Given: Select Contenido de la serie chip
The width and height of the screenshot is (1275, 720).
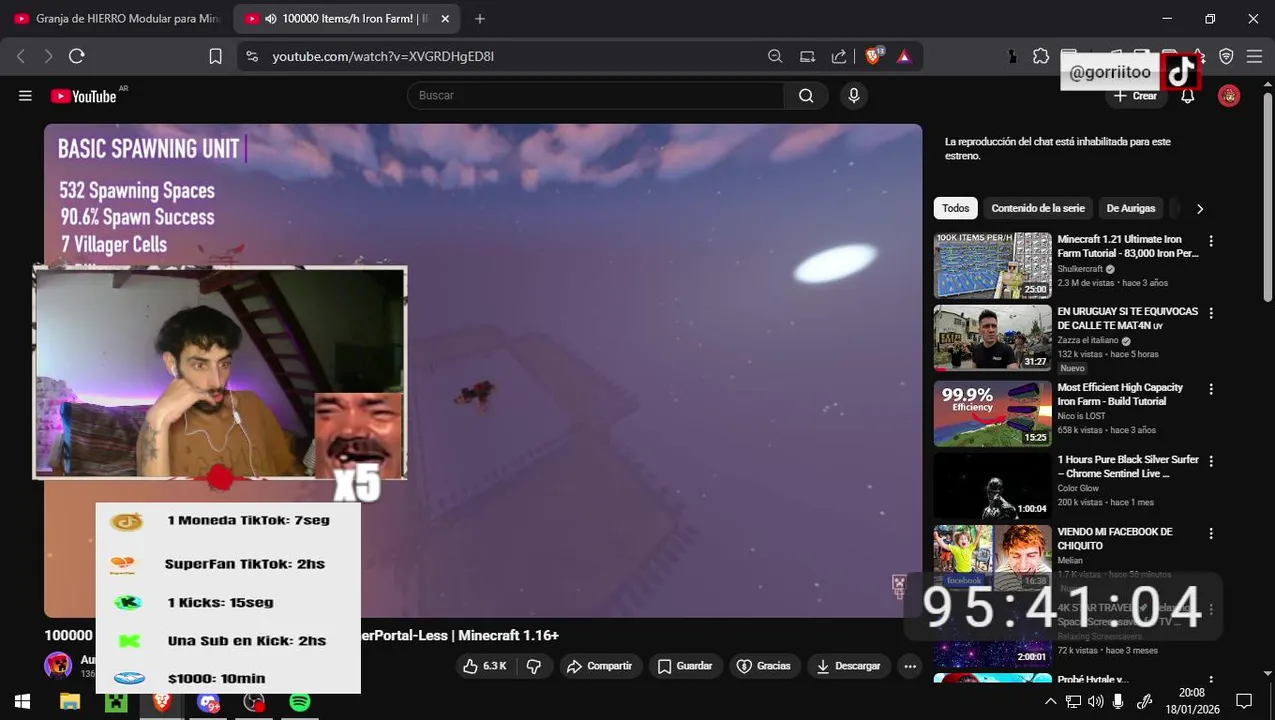Looking at the screenshot, I should [1038, 208].
